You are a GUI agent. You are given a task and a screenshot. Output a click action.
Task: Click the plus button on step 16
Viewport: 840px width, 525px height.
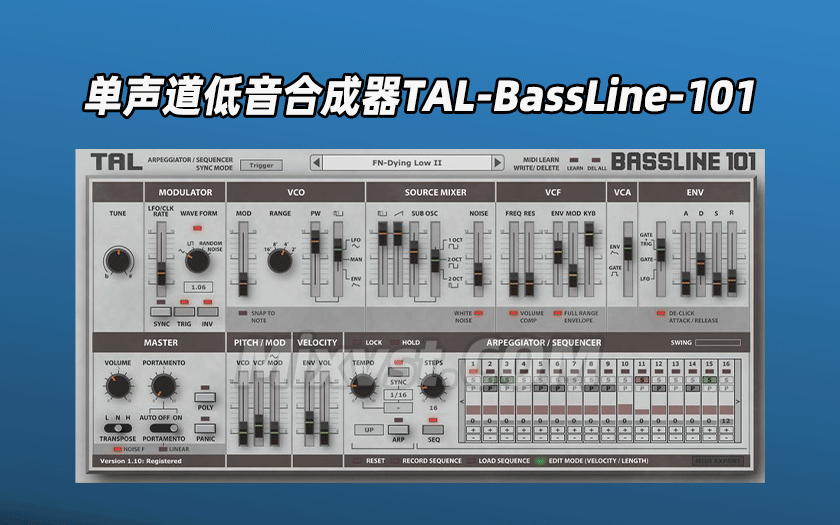pyautogui.click(x=726, y=430)
